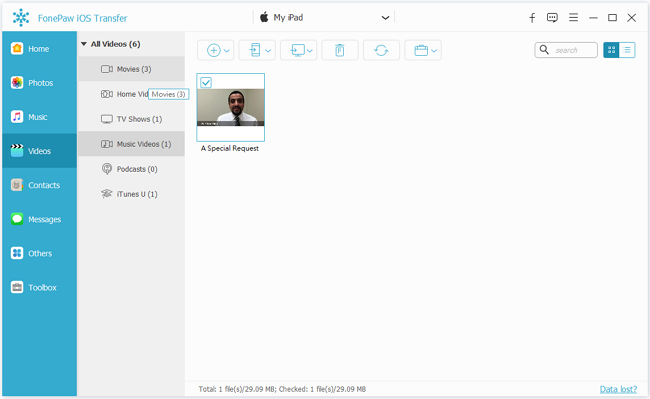The image size is (650, 399).
Task: Uncheck the A Special Request video checkbox
Action: (206, 82)
